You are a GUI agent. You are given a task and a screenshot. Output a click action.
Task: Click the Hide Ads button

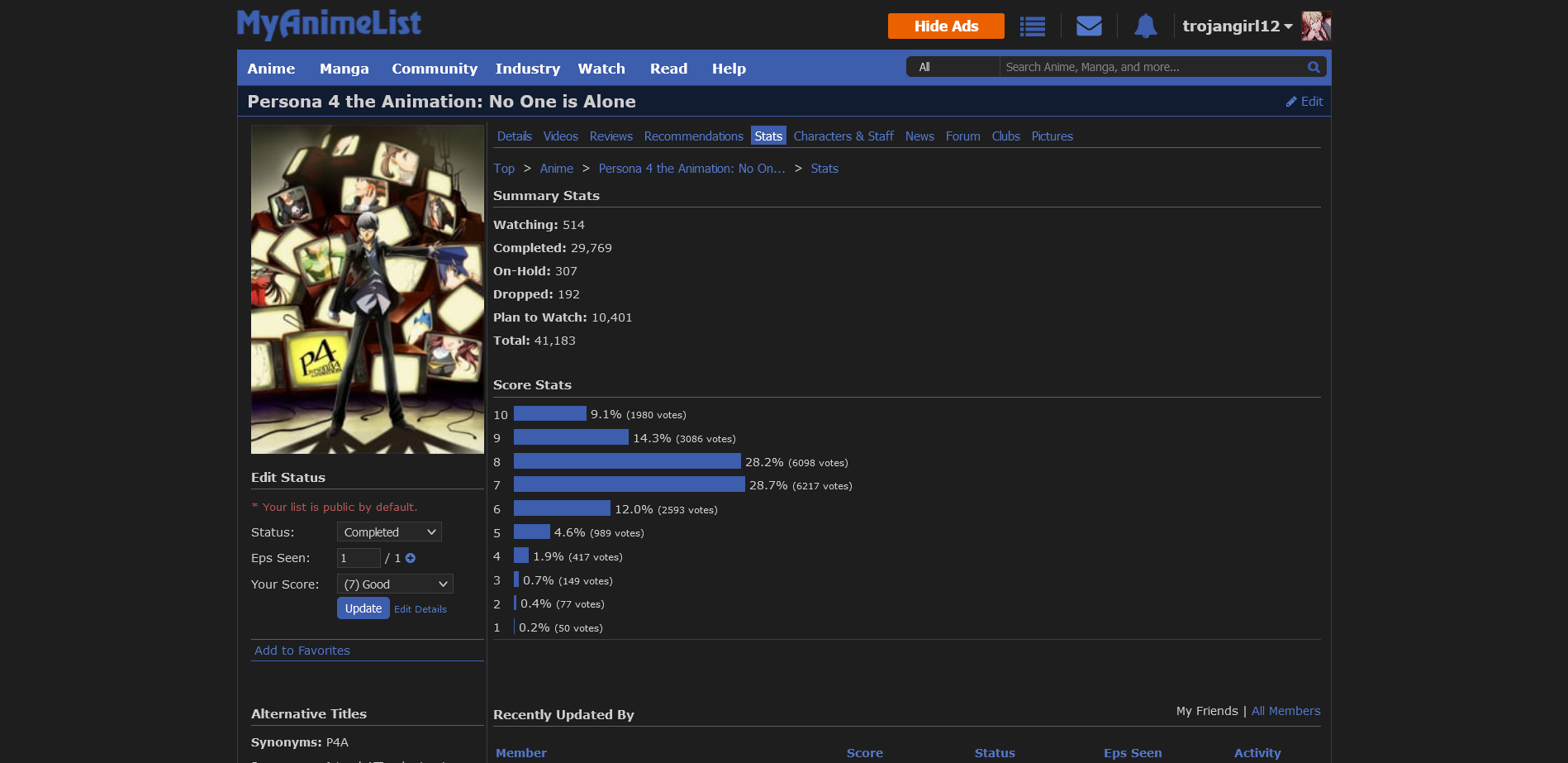(946, 26)
